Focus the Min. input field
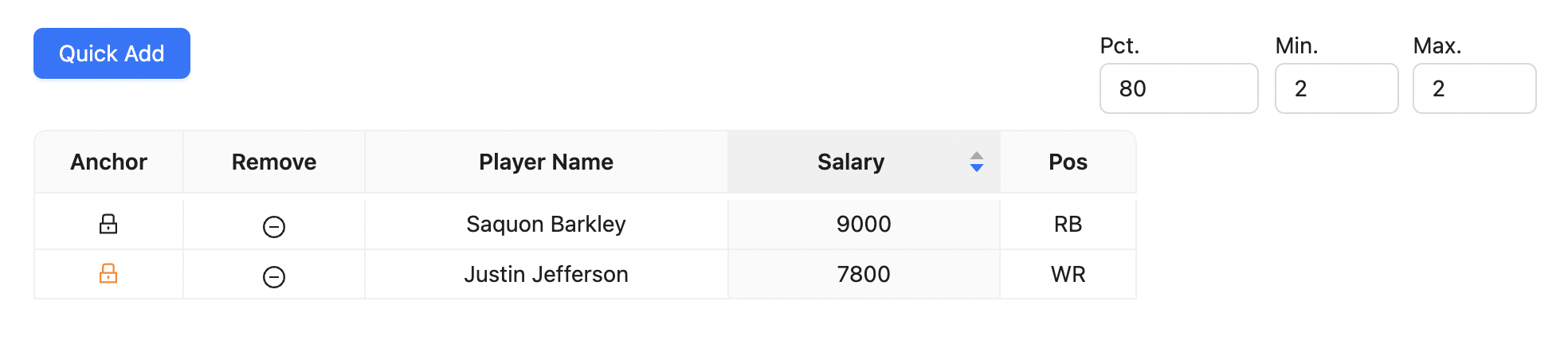Screen dimensions: 1568x352 tap(1336, 88)
